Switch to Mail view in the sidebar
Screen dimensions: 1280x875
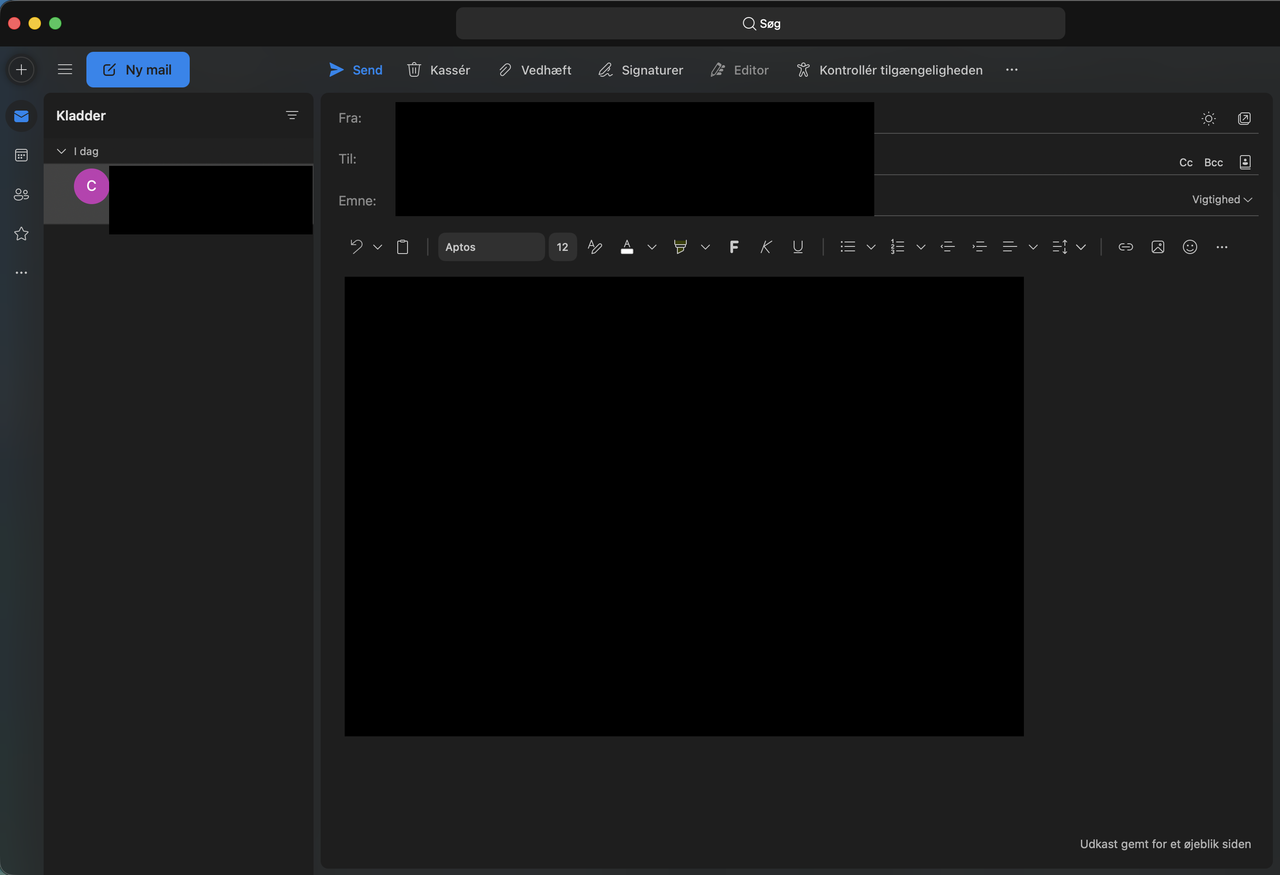[21, 116]
